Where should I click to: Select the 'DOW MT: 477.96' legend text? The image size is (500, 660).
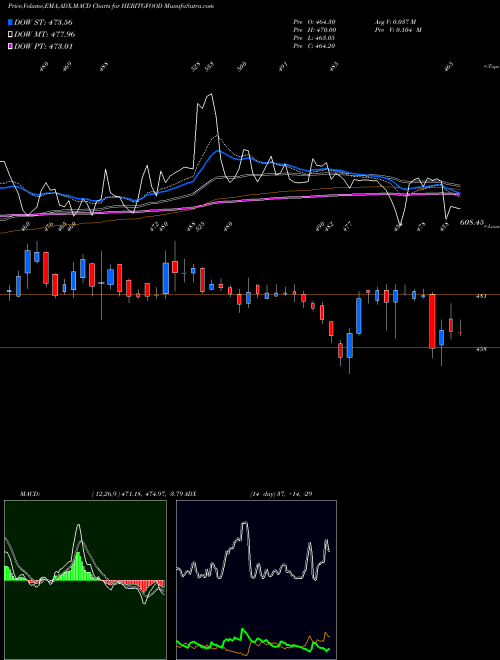(45, 35)
